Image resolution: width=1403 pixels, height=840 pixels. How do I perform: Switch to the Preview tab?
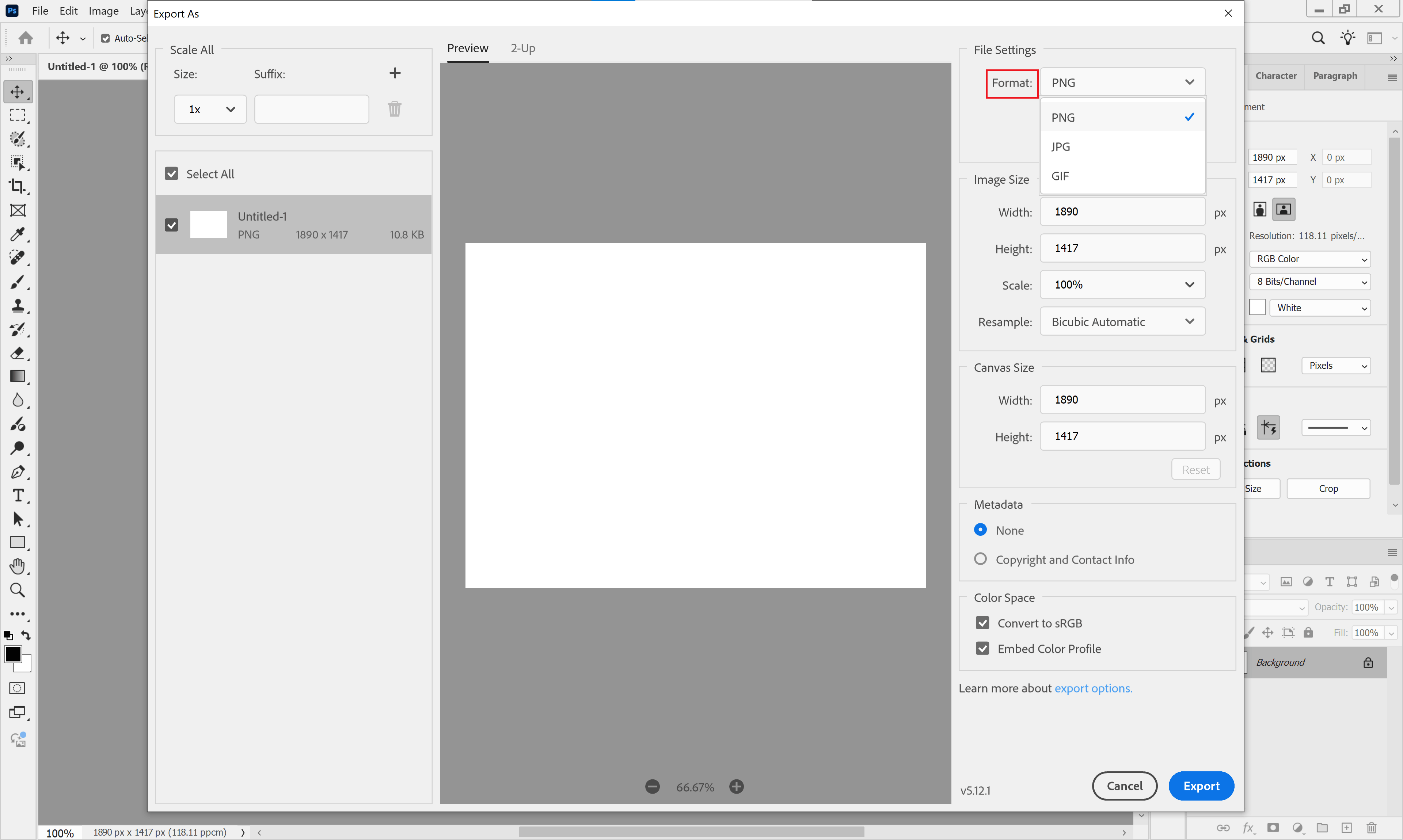point(467,48)
